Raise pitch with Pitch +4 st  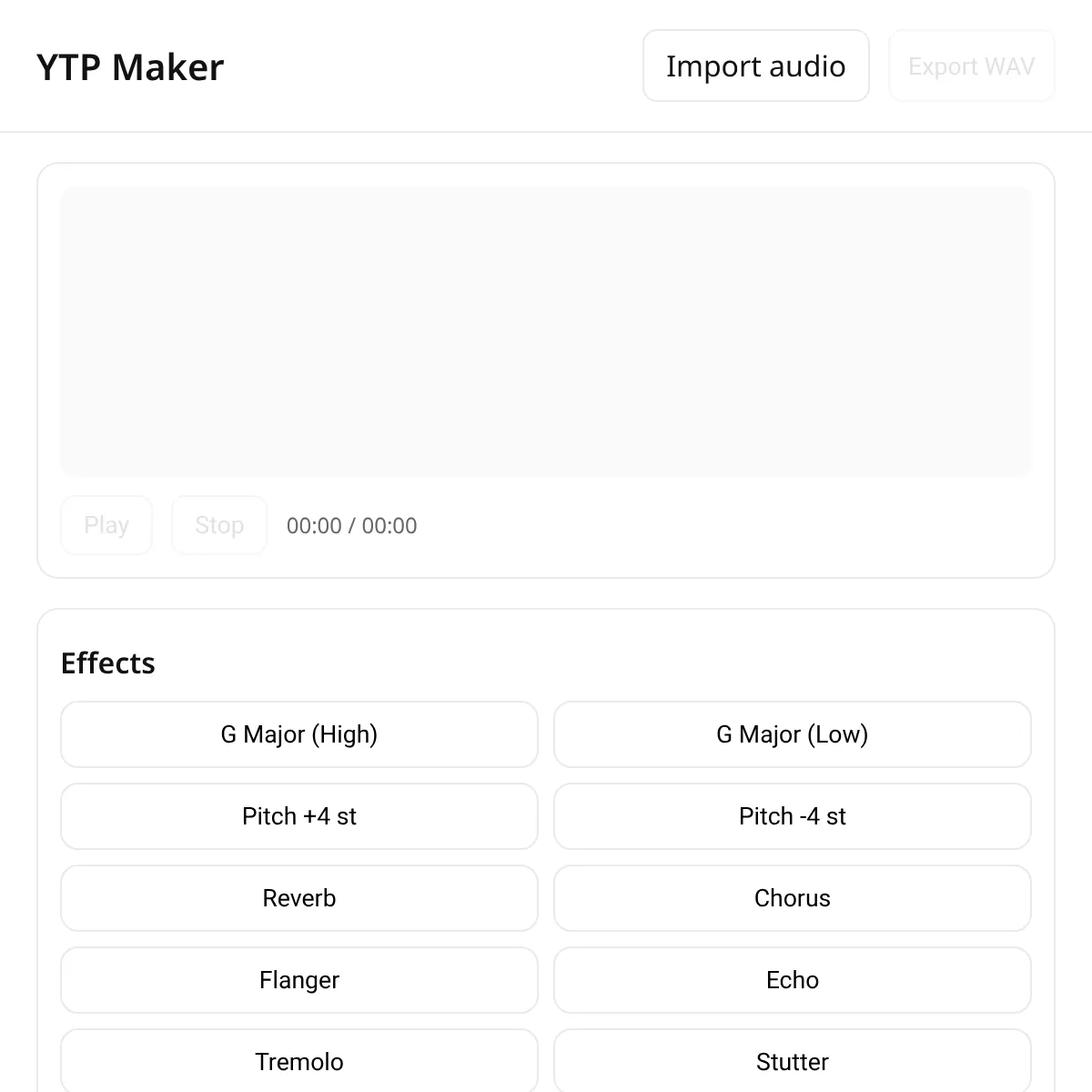pos(298,816)
